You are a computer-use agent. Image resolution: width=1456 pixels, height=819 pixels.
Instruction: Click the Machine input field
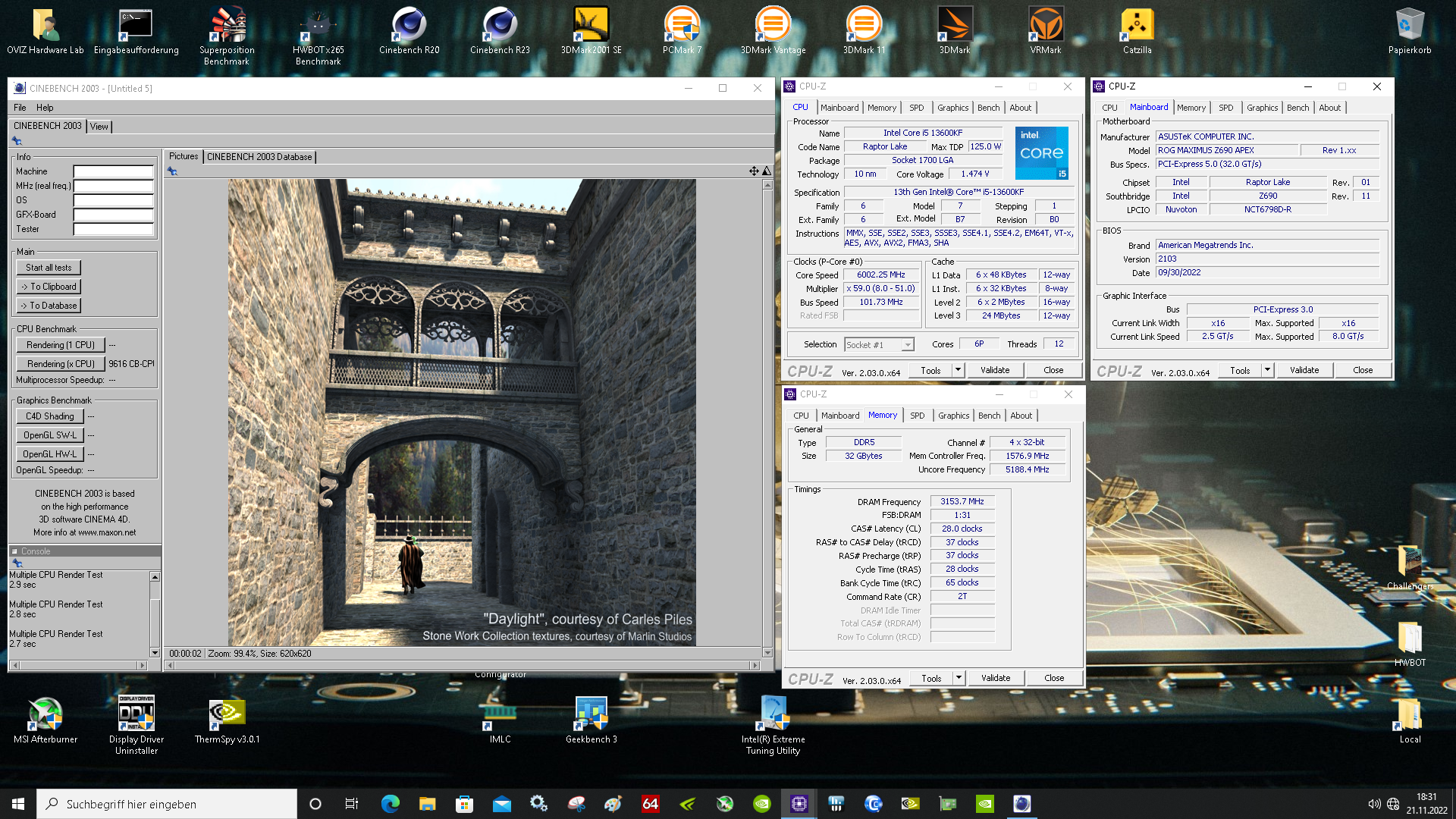(x=114, y=172)
